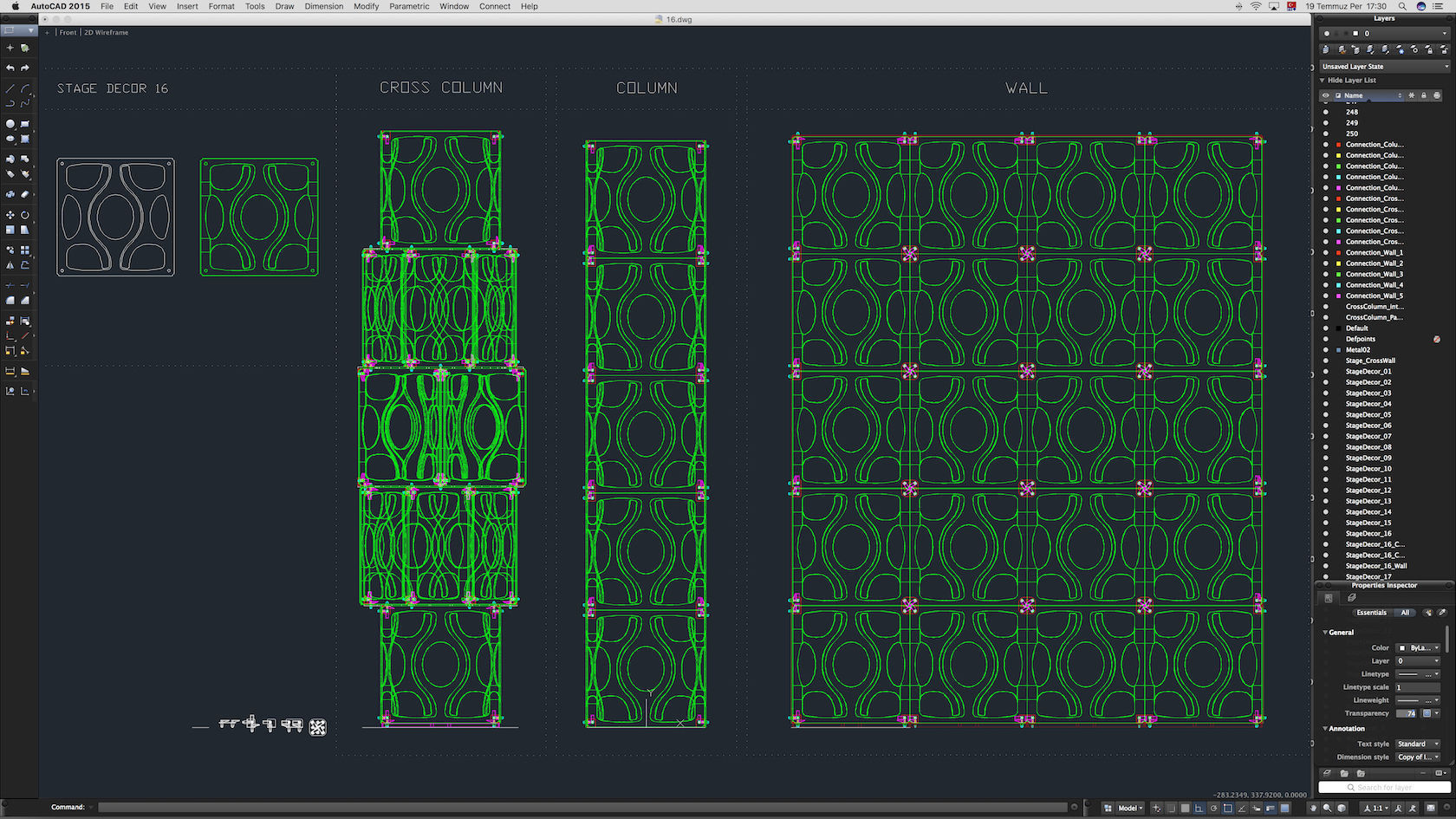Image resolution: width=1456 pixels, height=819 pixels.
Task: Click the 2D Wireframe visual style label
Action: [x=106, y=32]
